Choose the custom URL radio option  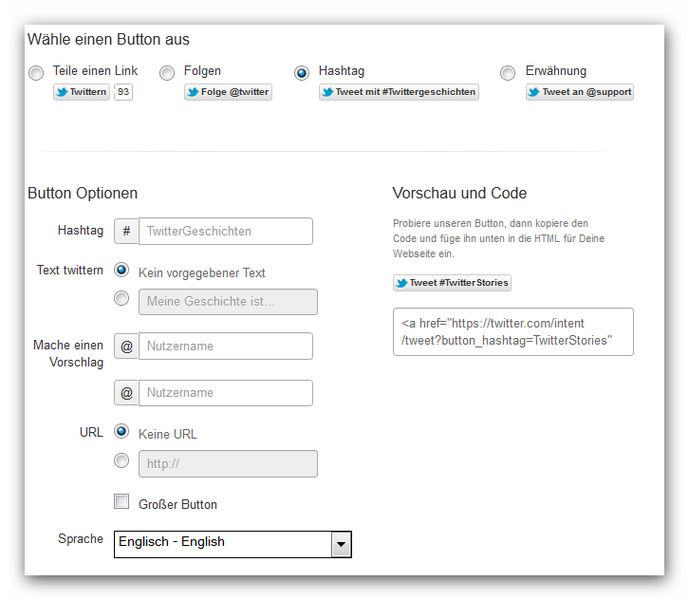[121, 461]
